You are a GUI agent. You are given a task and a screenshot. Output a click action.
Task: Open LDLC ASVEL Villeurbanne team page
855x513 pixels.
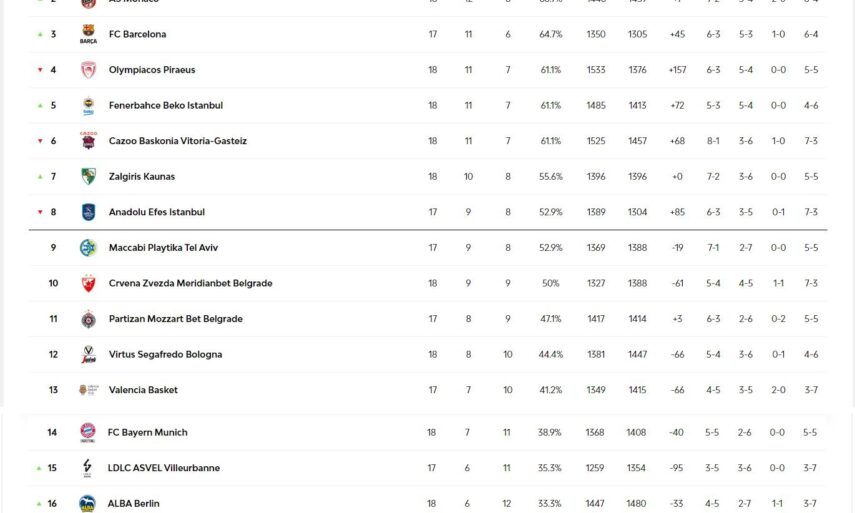(163, 468)
